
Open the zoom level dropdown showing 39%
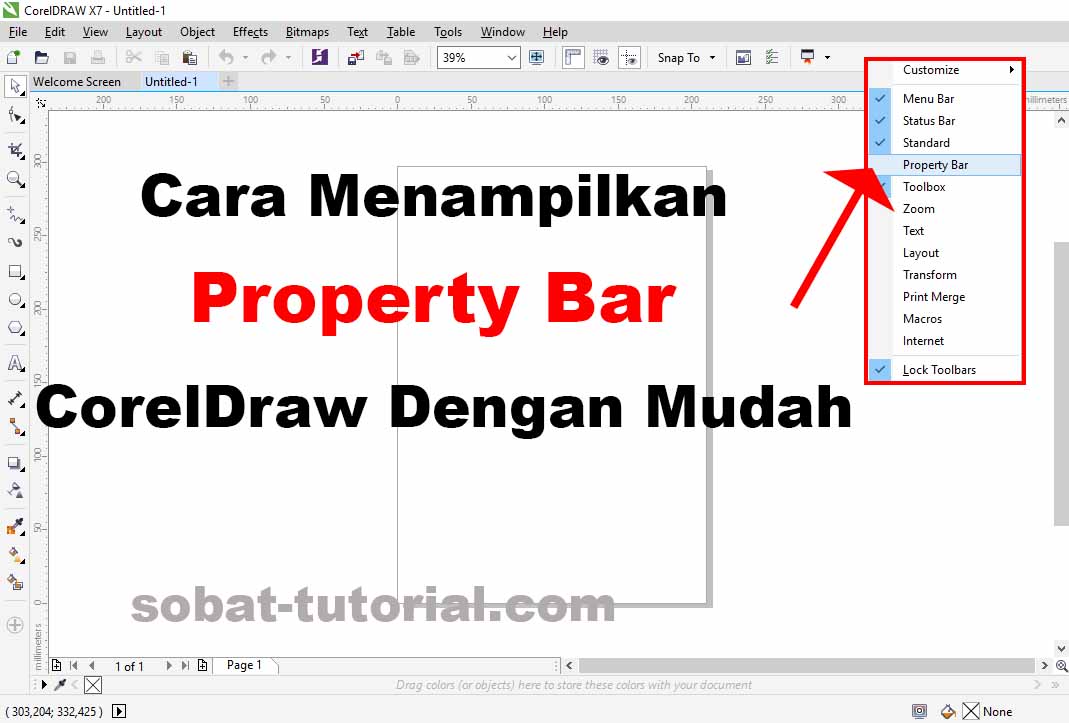pyautogui.click(x=510, y=57)
